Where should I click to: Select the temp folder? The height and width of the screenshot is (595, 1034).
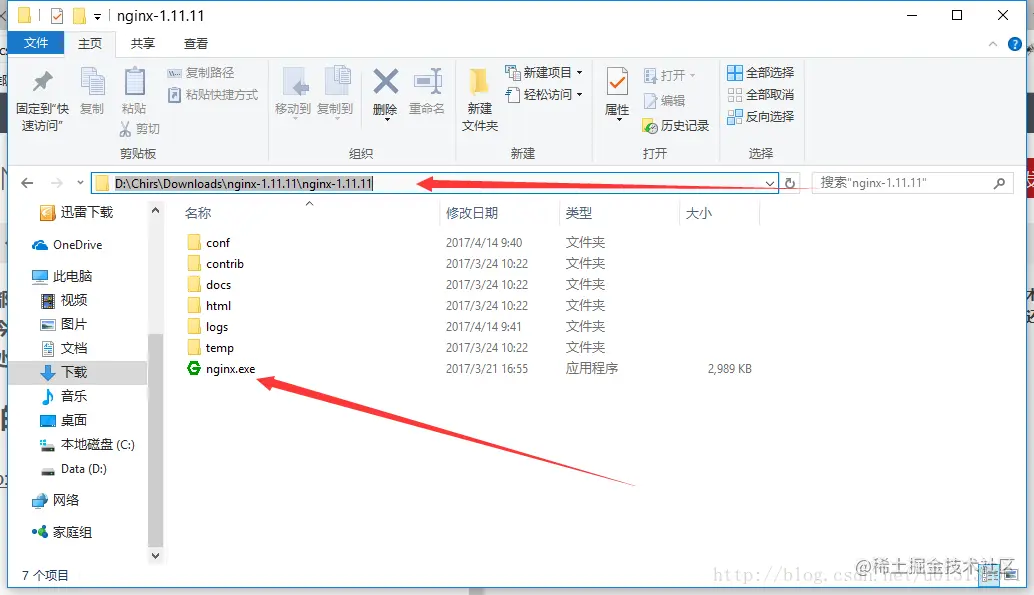tap(210, 348)
